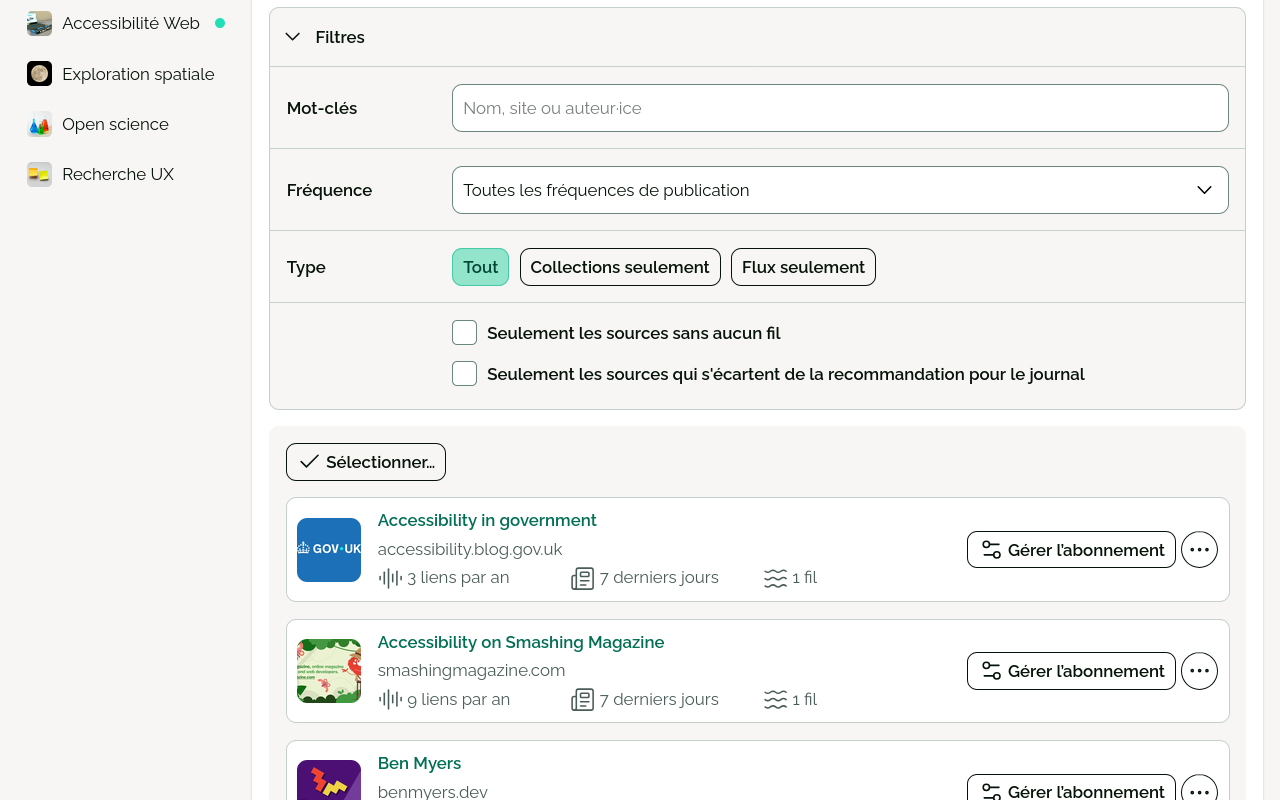Screen dimensions: 1280x800
Task: Click the frequency icon beside 3 liens par an
Action: pyautogui.click(x=390, y=578)
